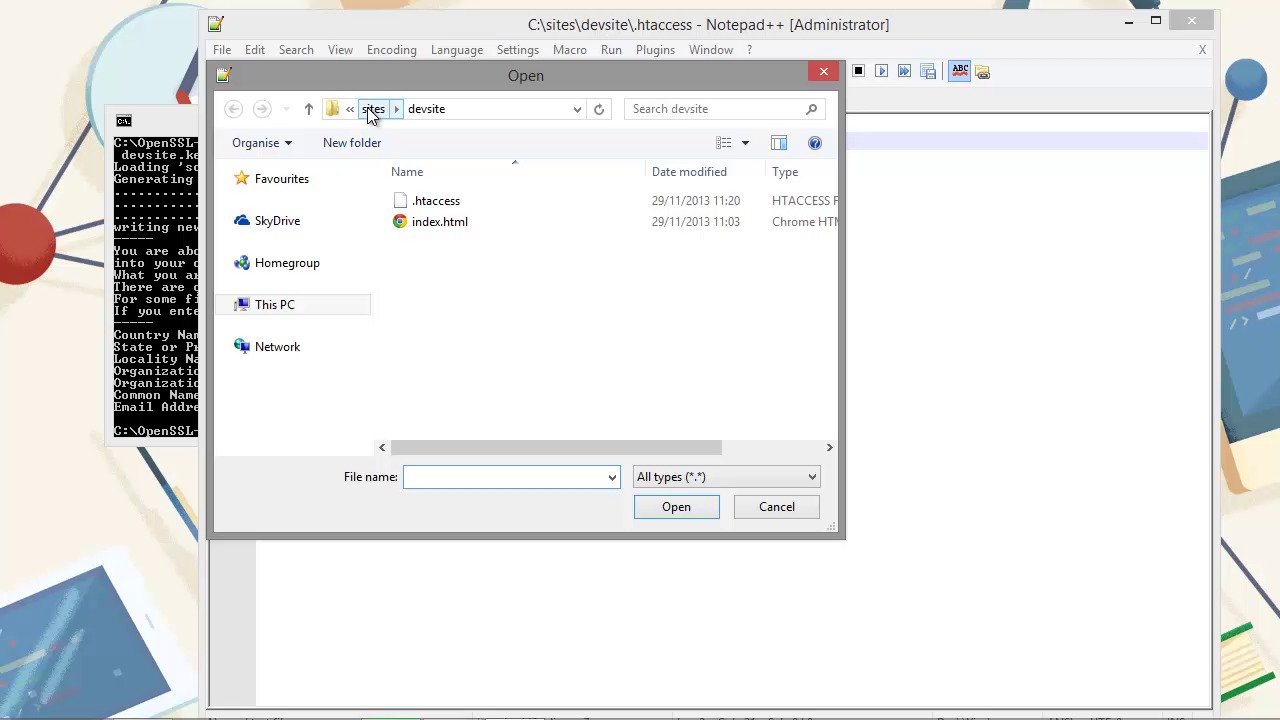This screenshot has height=720, width=1280.
Task: Click the scrollbar left arrow
Action: pos(382,447)
